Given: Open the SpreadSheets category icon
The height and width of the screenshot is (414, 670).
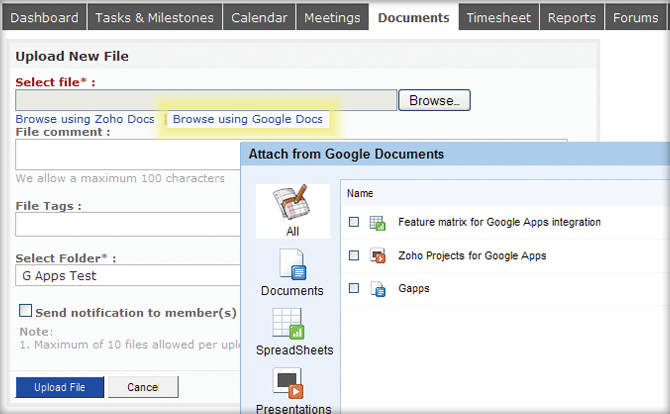Looking at the screenshot, I should pos(292,324).
